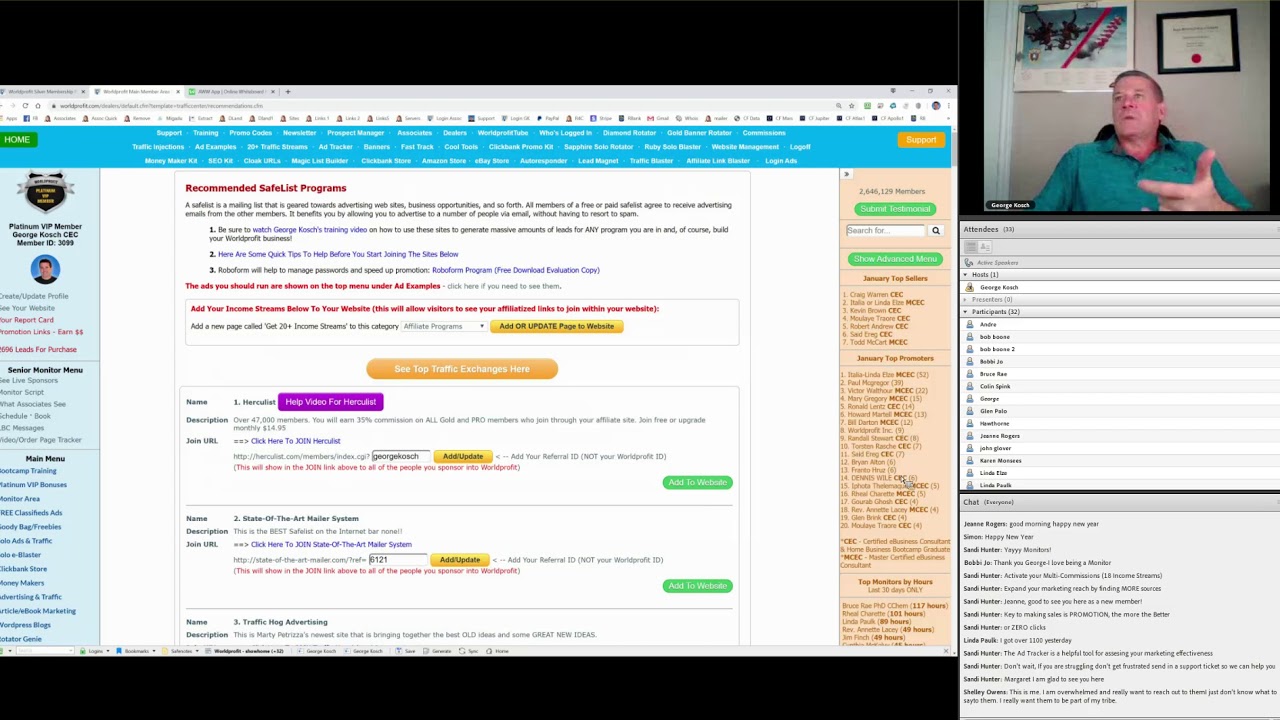The height and width of the screenshot is (720, 1280).
Task: Open browser profile avatar icon
Action: pos(936,106)
